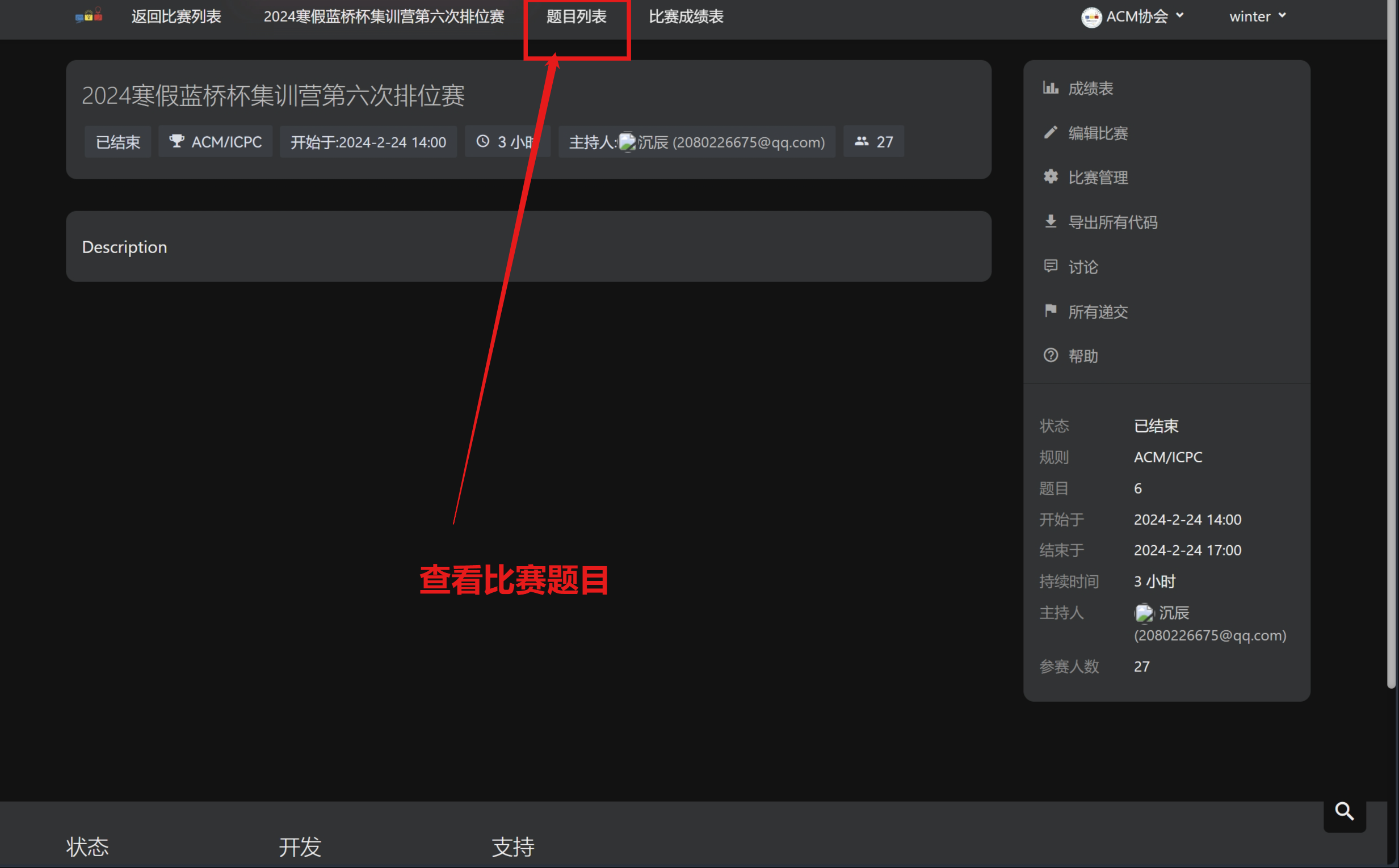The height and width of the screenshot is (868, 1399).
Task: Open the 讨论 chat icon
Action: point(1051,266)
